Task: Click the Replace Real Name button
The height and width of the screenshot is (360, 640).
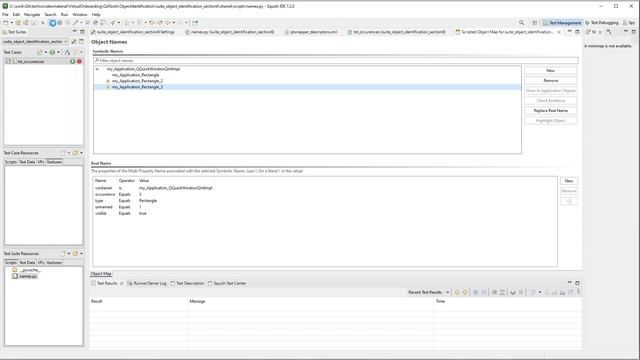Action: (551, 111)
